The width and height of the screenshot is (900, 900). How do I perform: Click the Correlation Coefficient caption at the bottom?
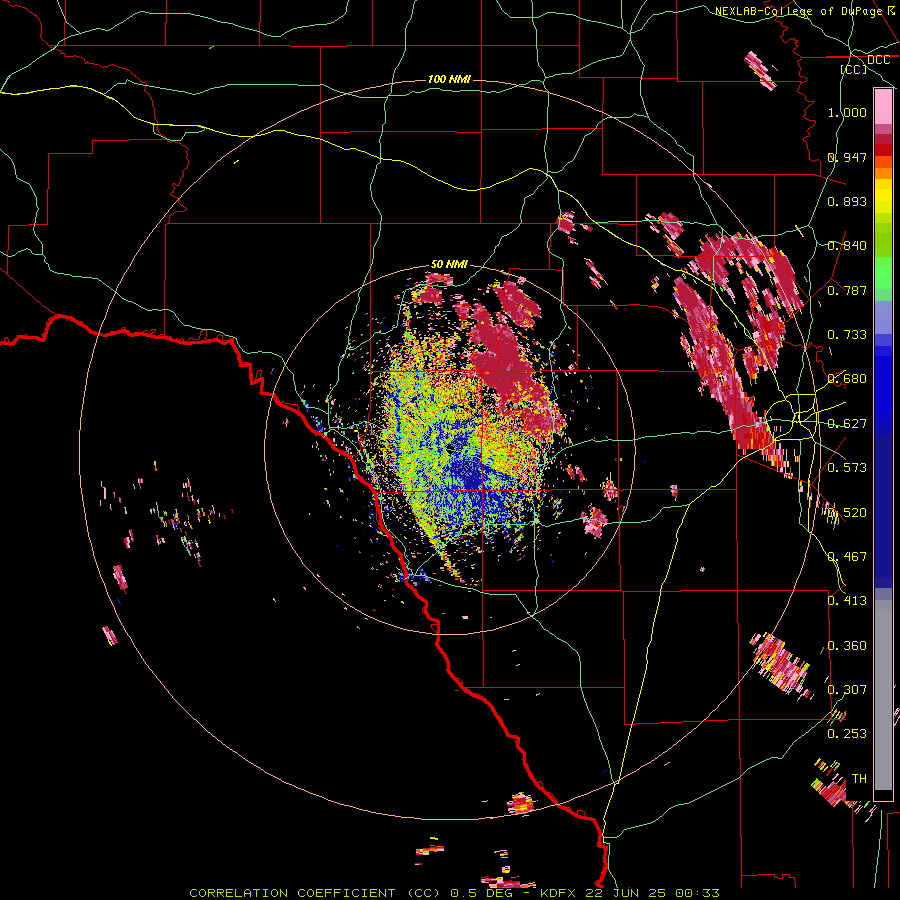point(454,893)
